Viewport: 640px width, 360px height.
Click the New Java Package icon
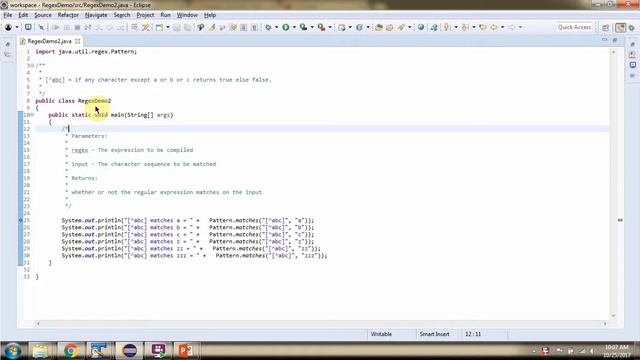tap(342, 27)
